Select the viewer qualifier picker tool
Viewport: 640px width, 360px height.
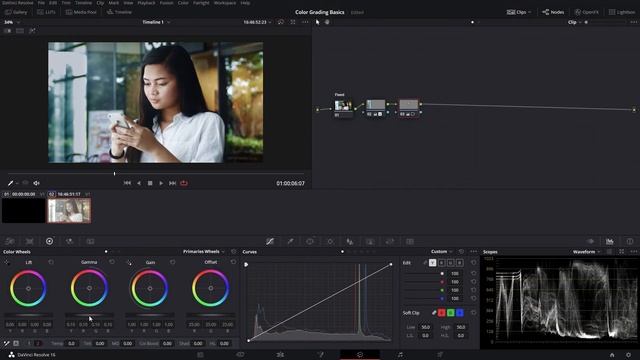11,183
